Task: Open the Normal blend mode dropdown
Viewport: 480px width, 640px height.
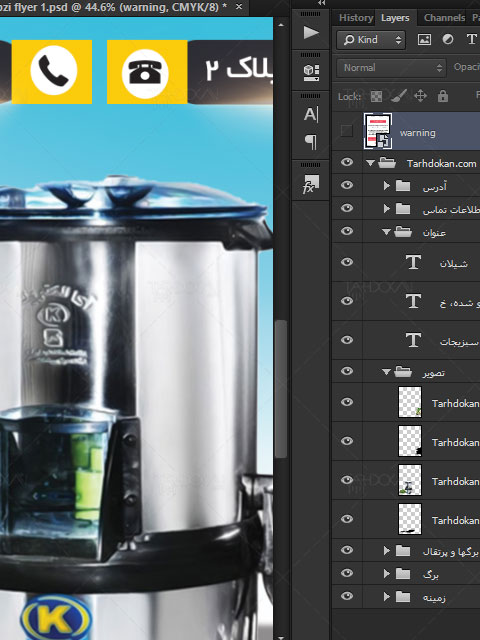Action: [391, 68]
